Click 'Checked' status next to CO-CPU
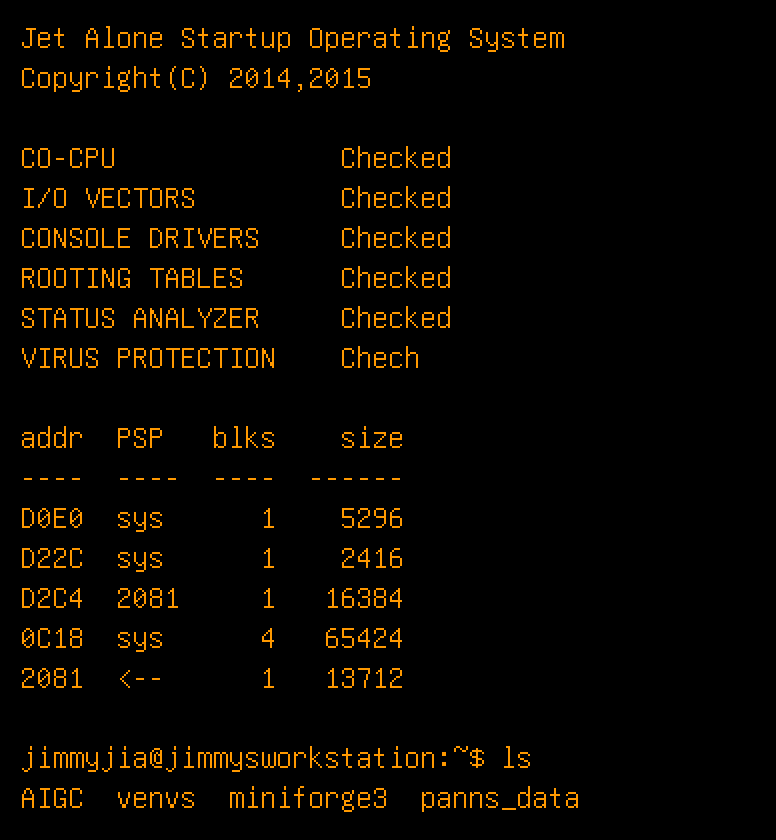The height and width of the screenshot is (840, 776). (396, 158)
